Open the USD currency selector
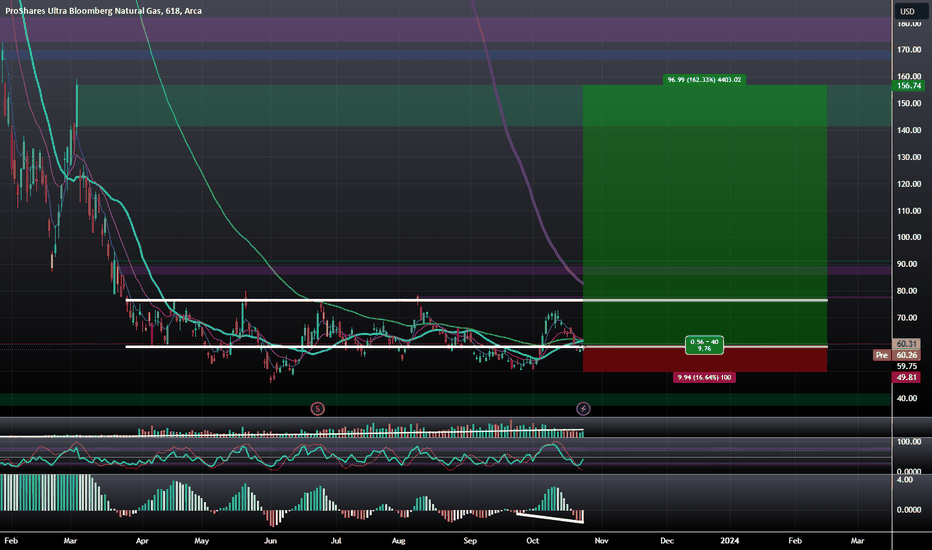This screenshot has height=550, width=932. [907, 11]
